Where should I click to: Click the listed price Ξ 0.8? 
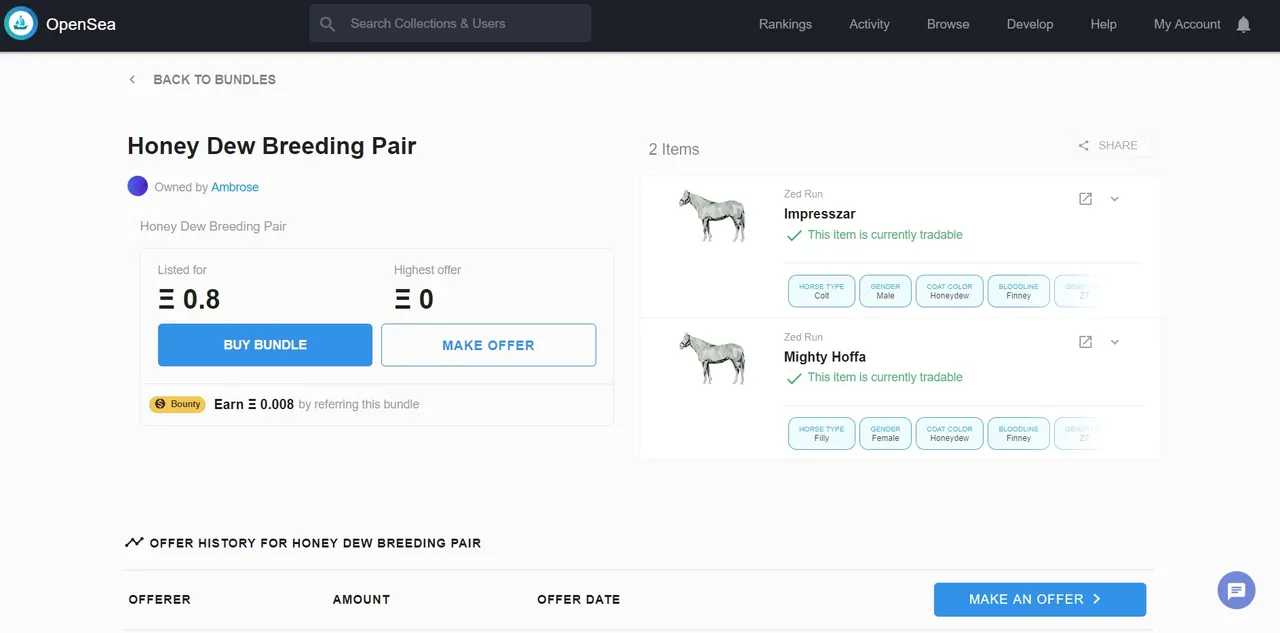coord(189,299)
